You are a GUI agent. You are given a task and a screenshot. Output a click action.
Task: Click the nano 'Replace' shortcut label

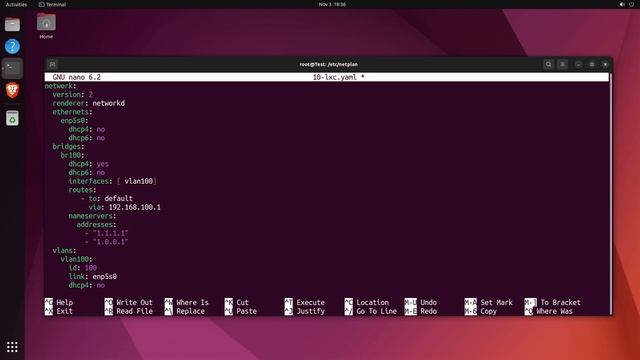pos(190,311)
